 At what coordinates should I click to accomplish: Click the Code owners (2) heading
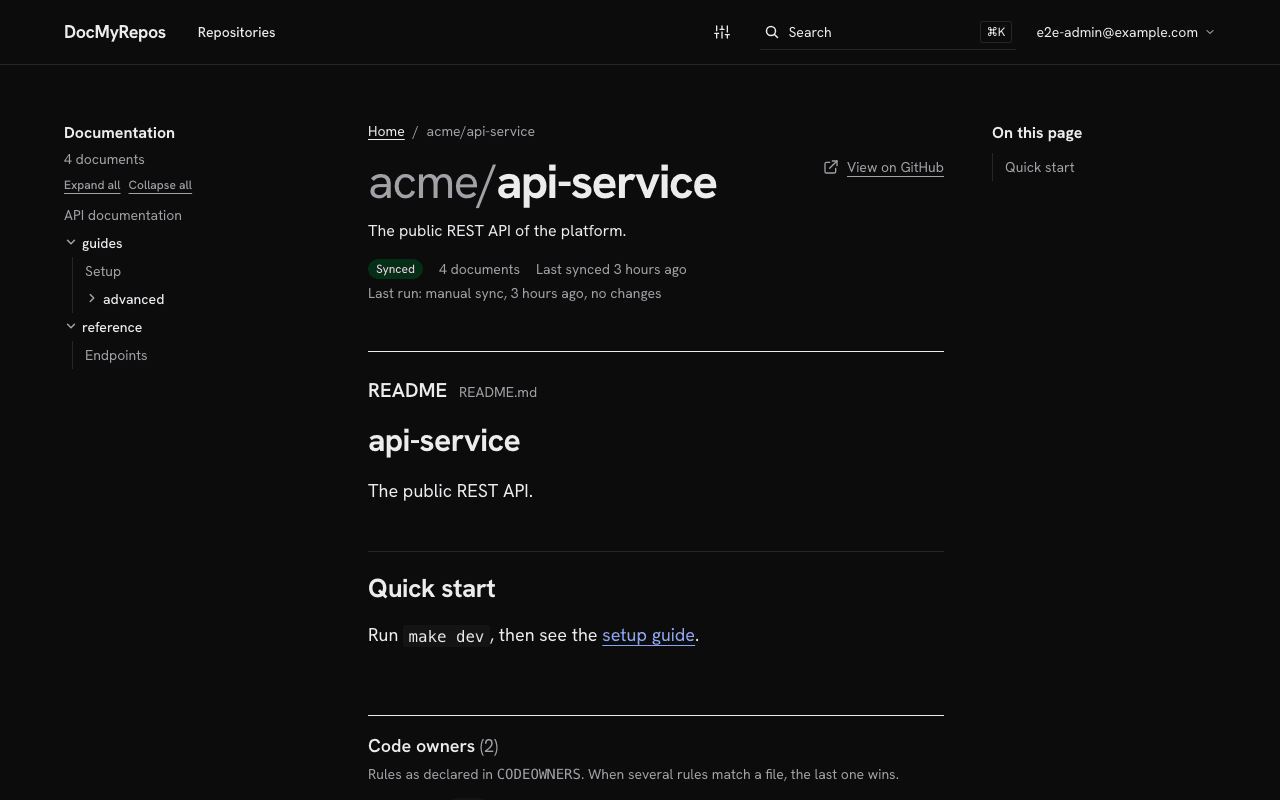point(433,746)
